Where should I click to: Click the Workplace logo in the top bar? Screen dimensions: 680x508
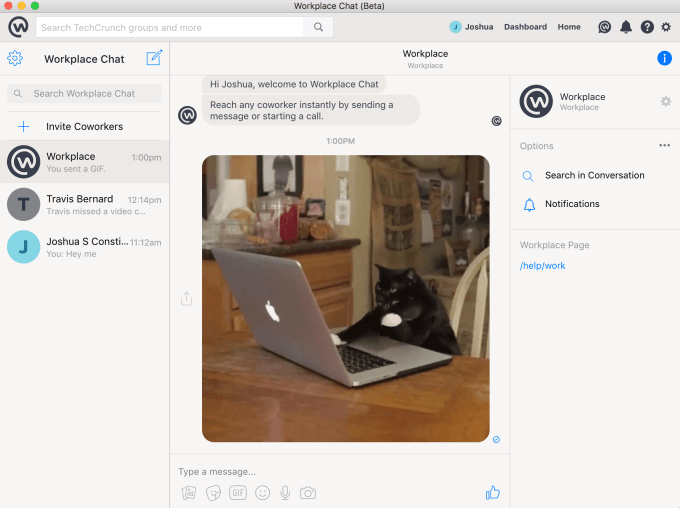click(18, 27)
